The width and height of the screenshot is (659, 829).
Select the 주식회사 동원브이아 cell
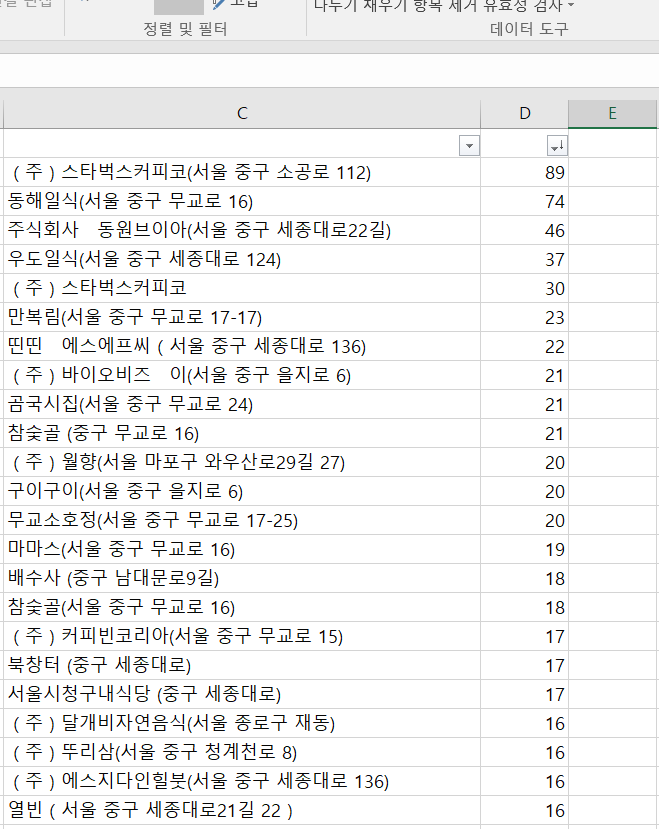click(242, 230)
